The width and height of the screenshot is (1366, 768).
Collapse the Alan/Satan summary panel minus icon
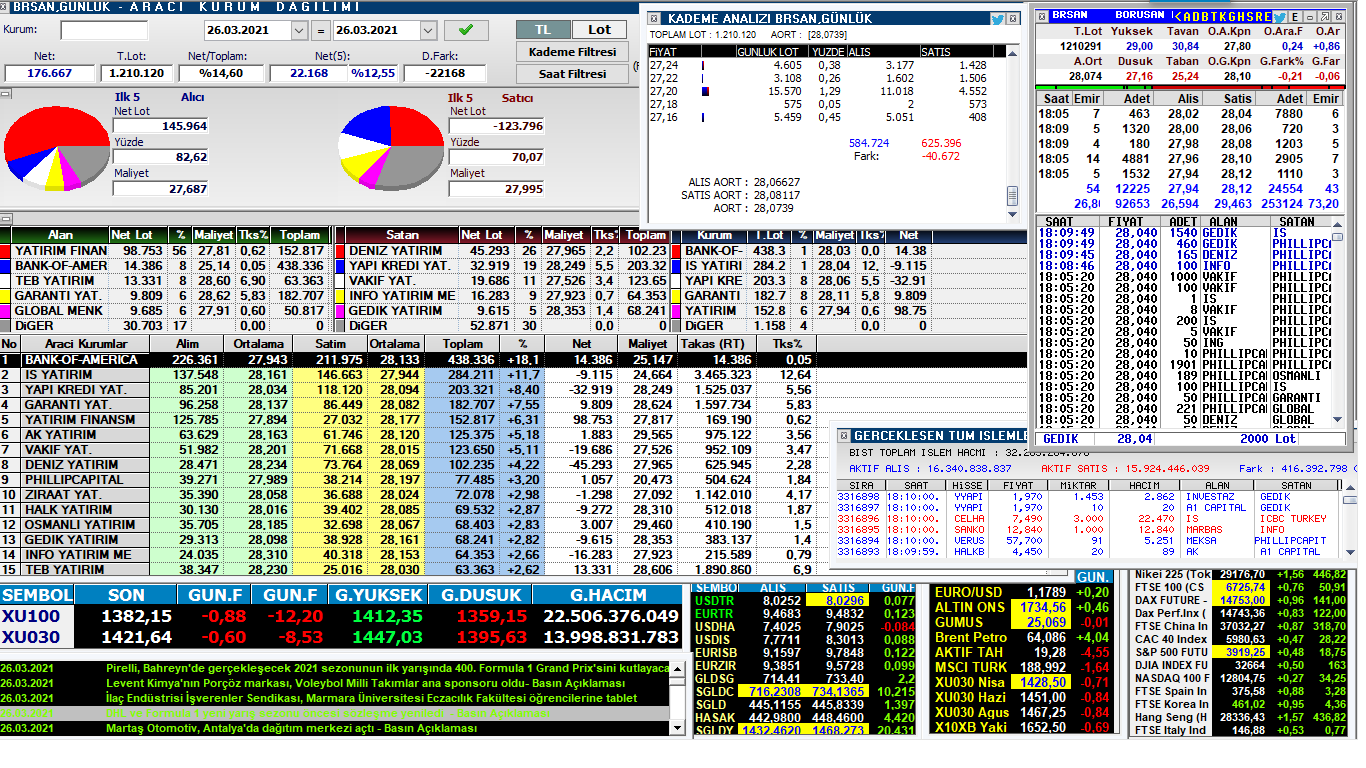coord(5,220)
